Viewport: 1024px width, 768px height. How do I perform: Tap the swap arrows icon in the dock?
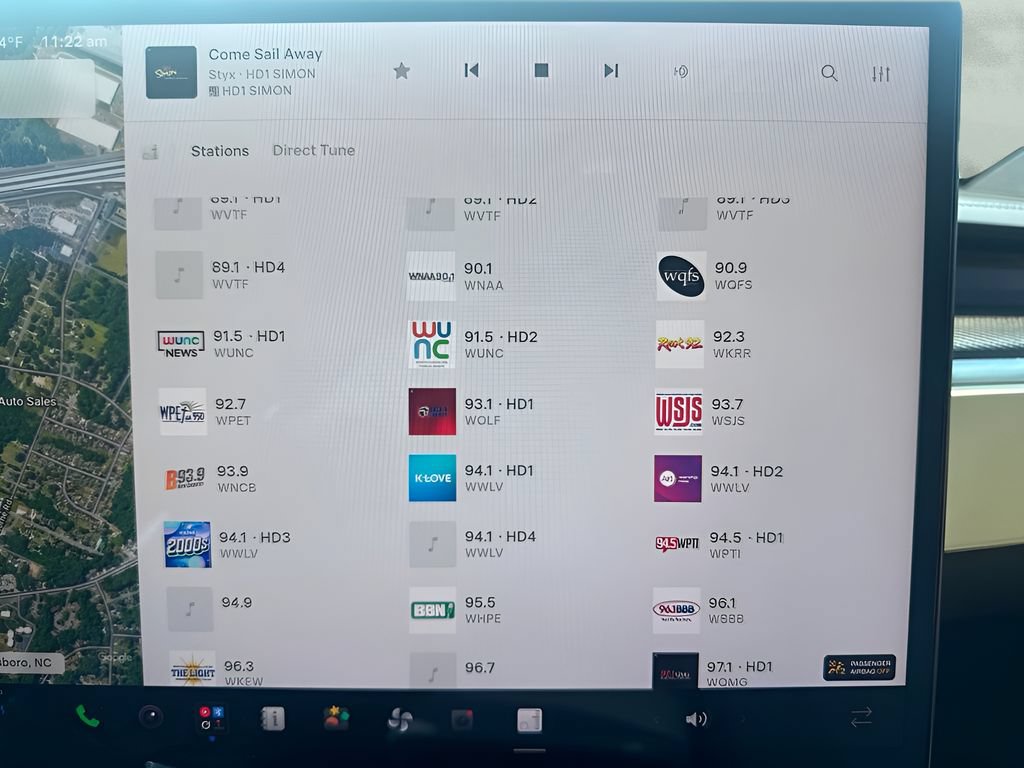(861, 716)
